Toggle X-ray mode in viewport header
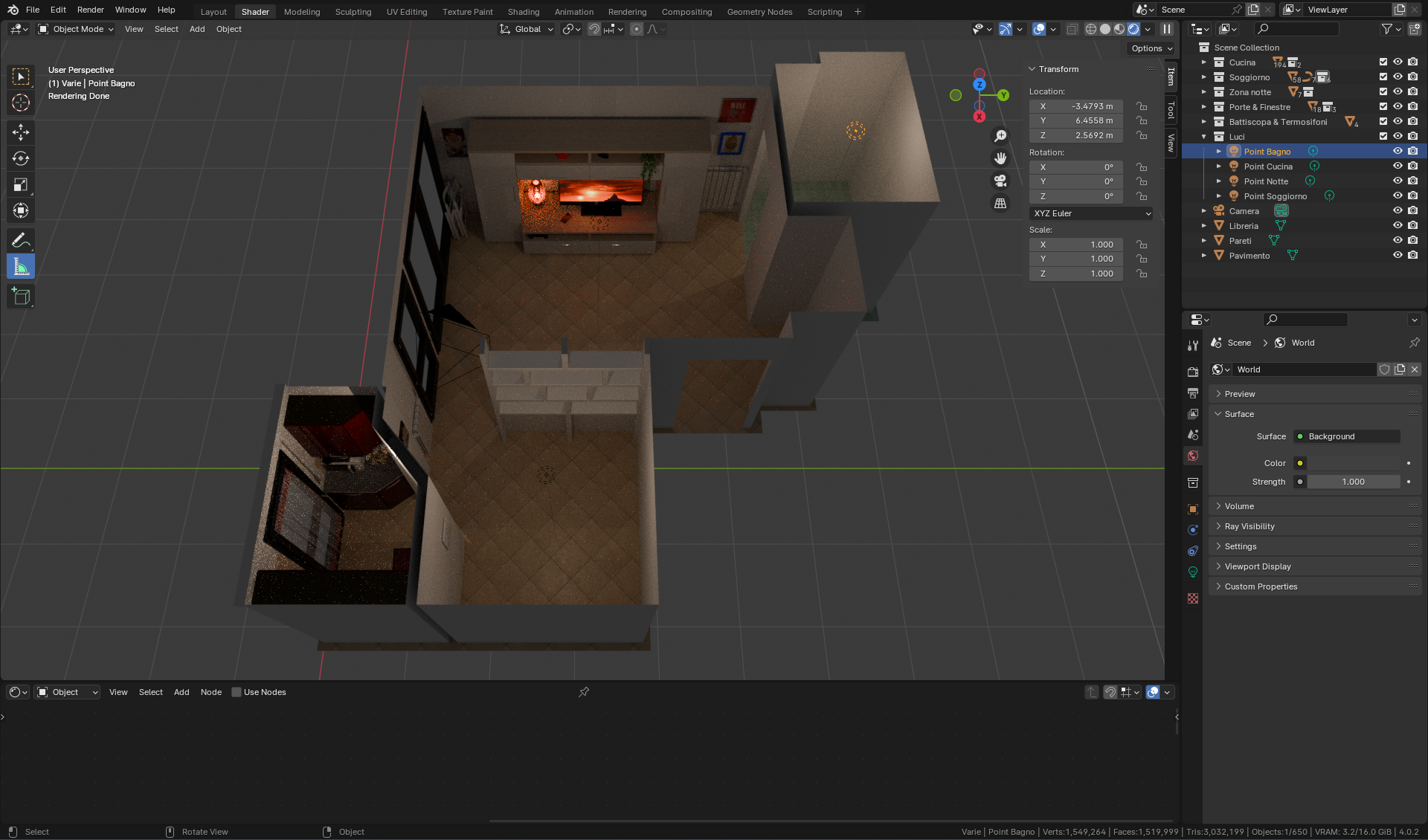 1072,29
